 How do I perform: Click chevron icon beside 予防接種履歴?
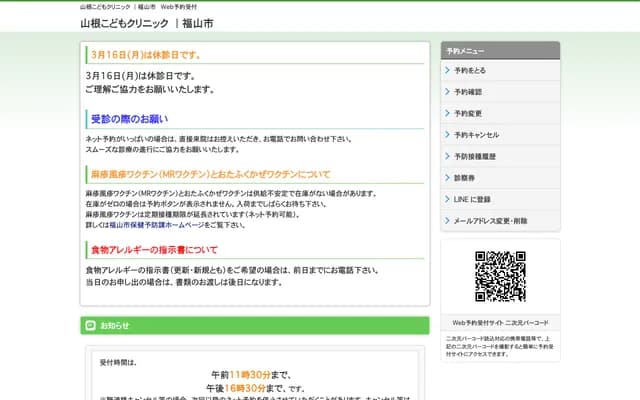coord(447,156)
